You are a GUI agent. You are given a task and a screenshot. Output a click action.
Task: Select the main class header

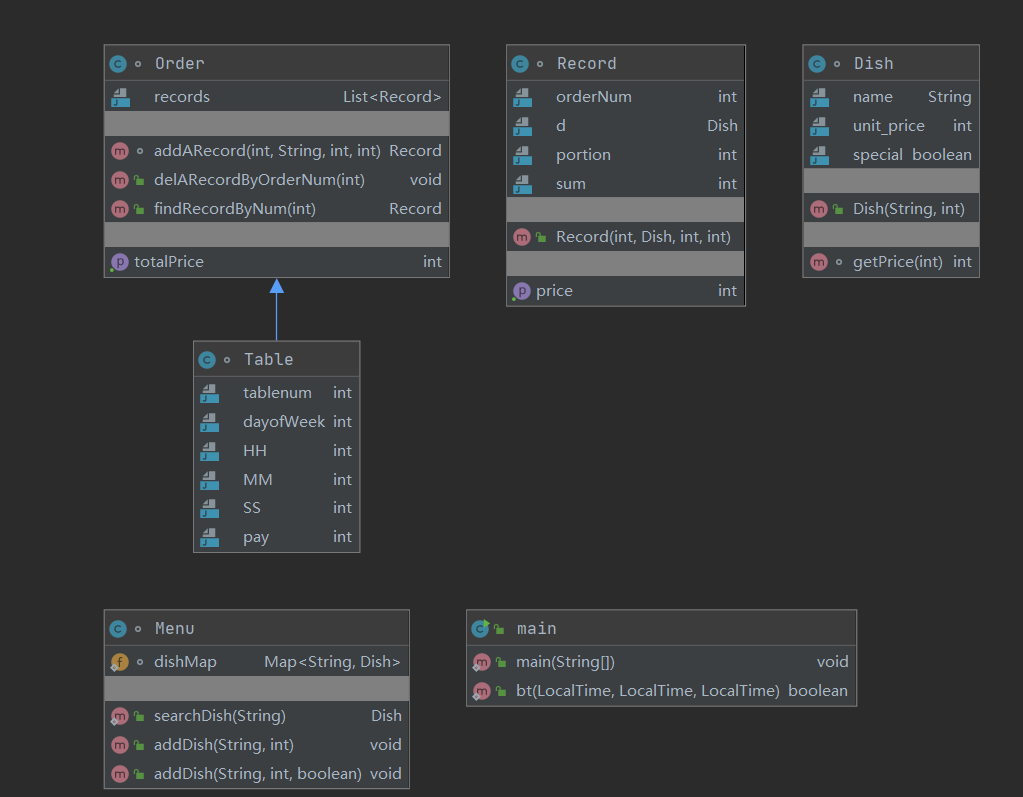coord(662,628)
